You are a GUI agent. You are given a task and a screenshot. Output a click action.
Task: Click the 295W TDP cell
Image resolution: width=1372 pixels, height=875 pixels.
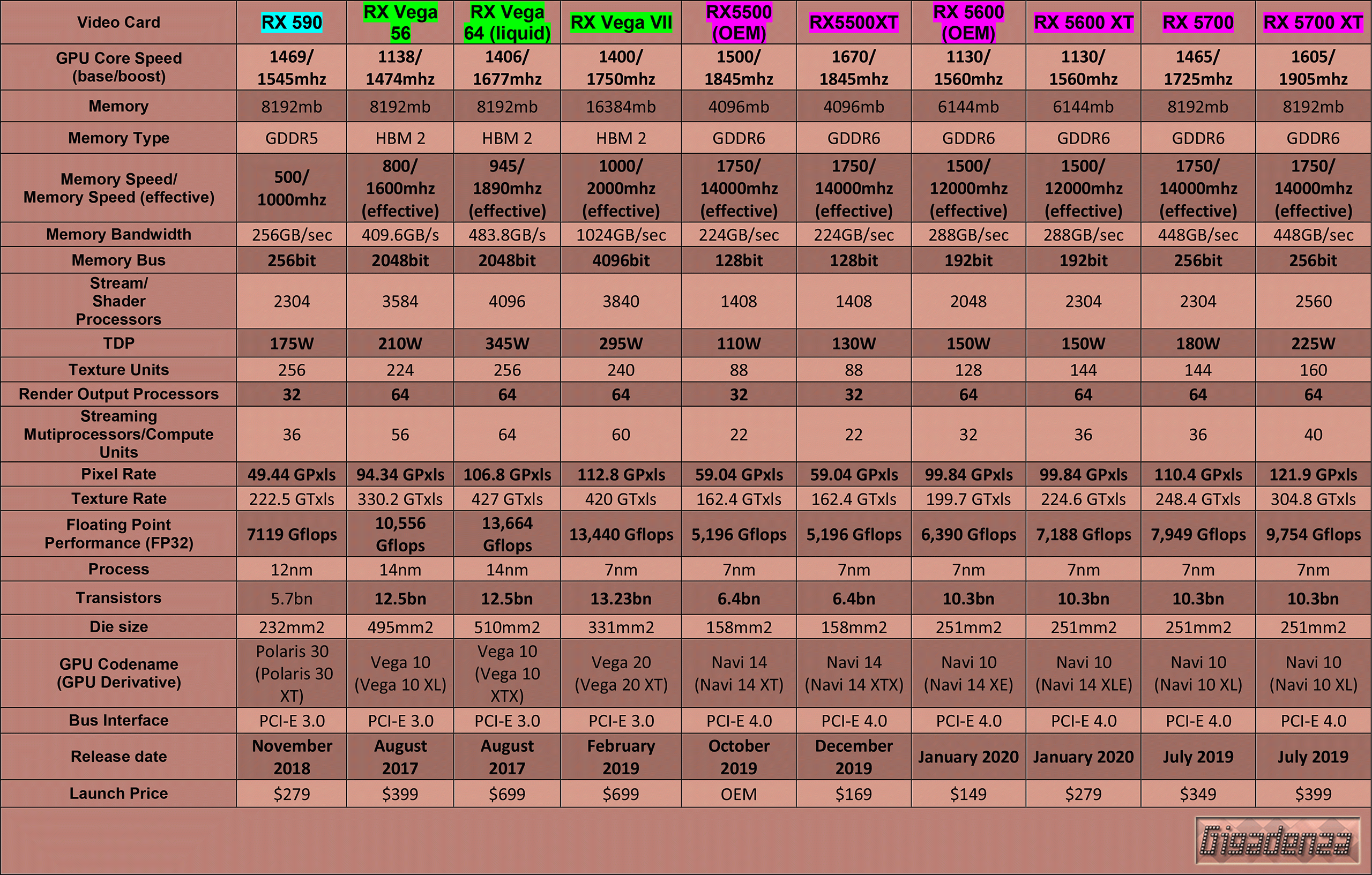(621, 343)
